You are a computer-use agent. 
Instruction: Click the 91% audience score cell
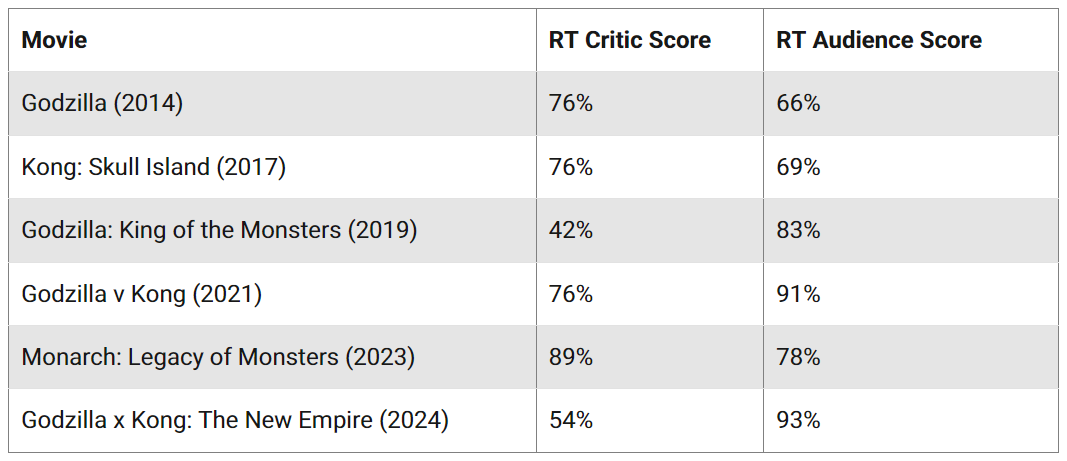tap(798, 294)
